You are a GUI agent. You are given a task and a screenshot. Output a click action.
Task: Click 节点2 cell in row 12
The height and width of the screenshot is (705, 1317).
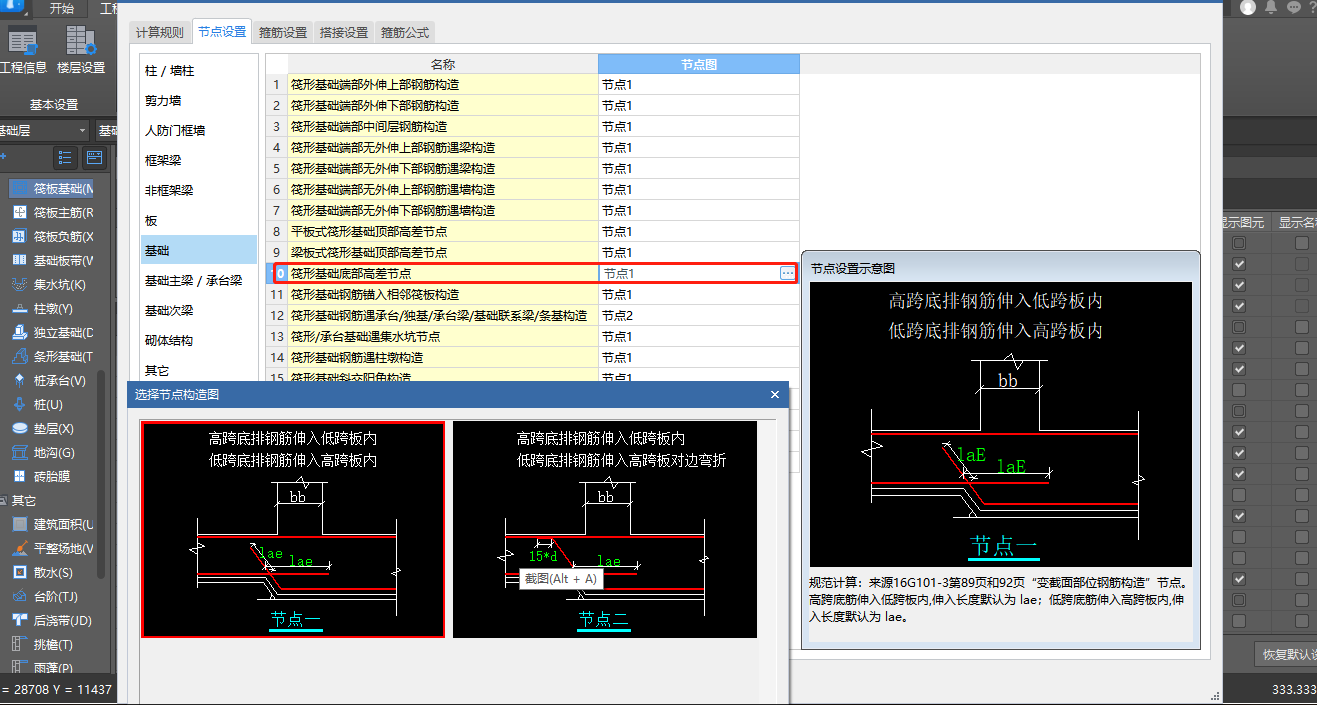click(699, 315)
